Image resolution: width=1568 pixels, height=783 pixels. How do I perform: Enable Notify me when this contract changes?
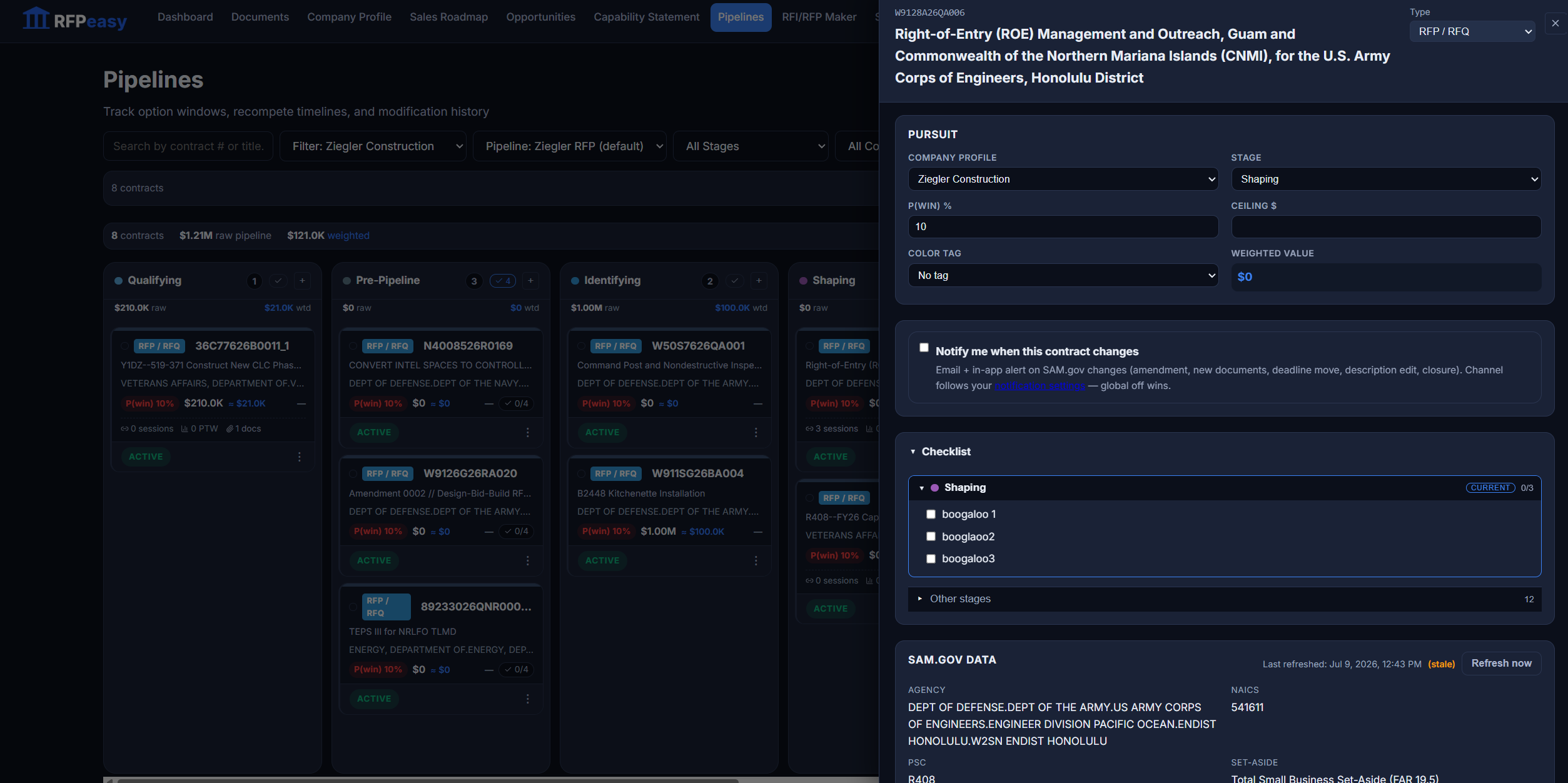[x=924, y=348]
